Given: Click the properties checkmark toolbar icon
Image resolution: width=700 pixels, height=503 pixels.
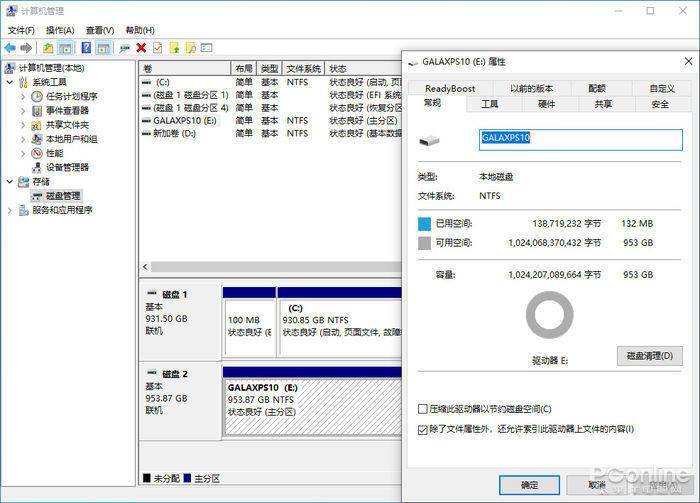Looking at the screenshot, I should pyautogui.click(x=158, y=48).
